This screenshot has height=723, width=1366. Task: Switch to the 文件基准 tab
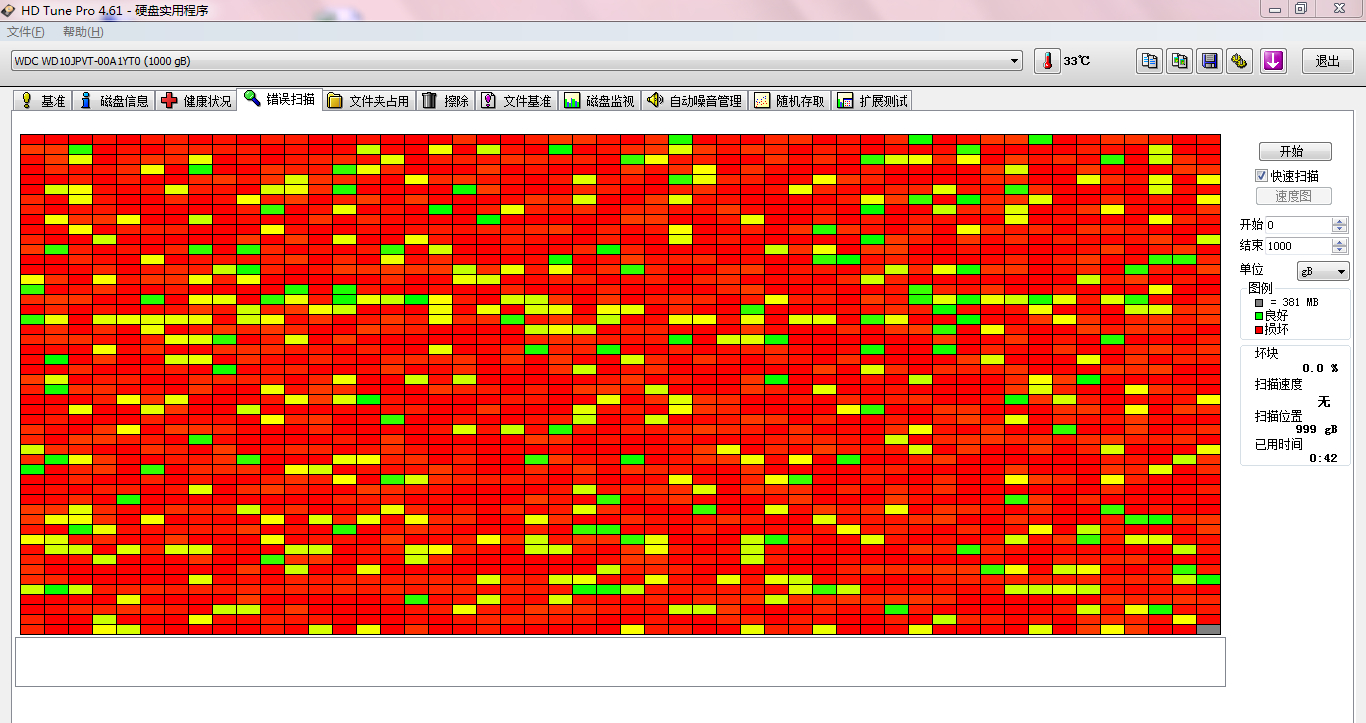point(516,101)
